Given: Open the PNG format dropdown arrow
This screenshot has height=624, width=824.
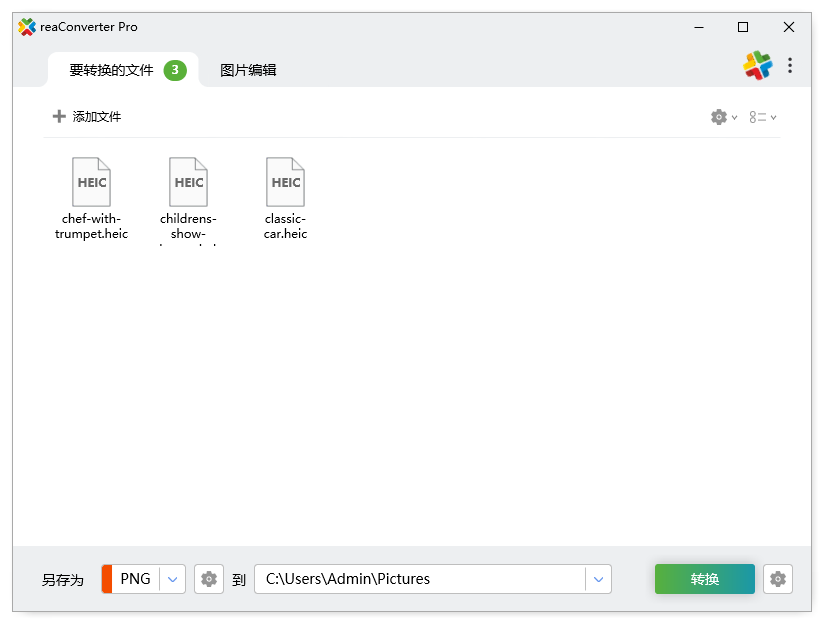Looking at the screenshot, I should point(173,579).
